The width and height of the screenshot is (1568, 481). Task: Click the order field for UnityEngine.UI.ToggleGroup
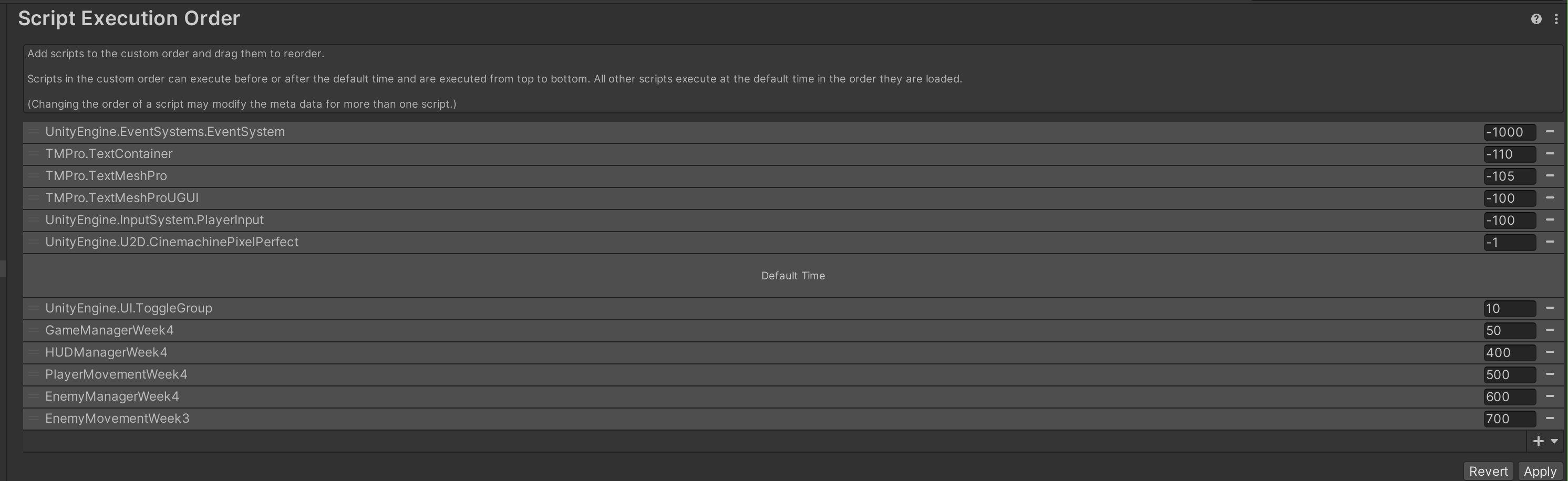(1509, 308)
